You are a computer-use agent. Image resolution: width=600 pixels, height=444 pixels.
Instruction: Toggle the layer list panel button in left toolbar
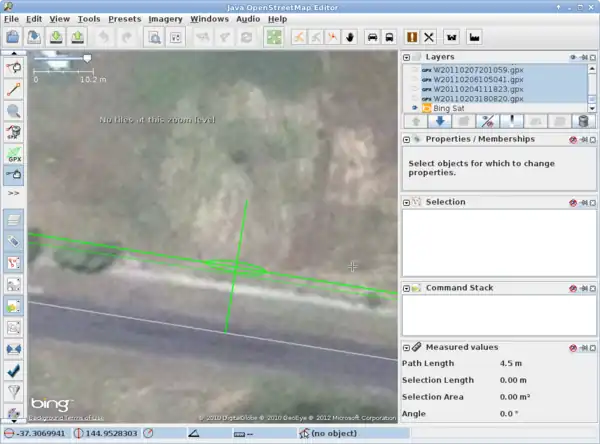tap(14, 219)
